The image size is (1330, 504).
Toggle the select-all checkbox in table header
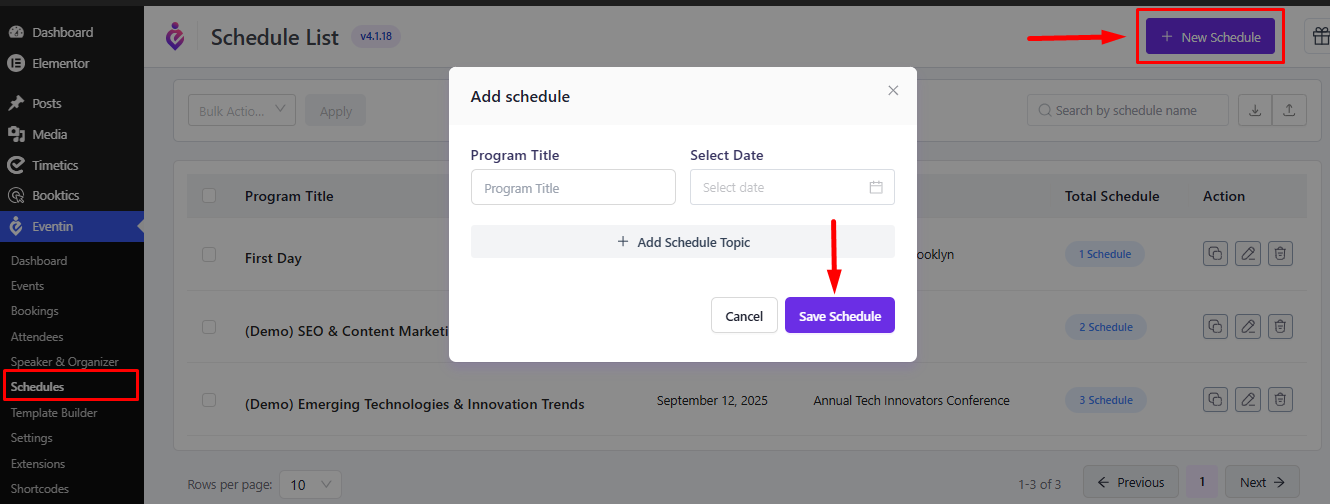pyautogui.click(x=209, y=195)
